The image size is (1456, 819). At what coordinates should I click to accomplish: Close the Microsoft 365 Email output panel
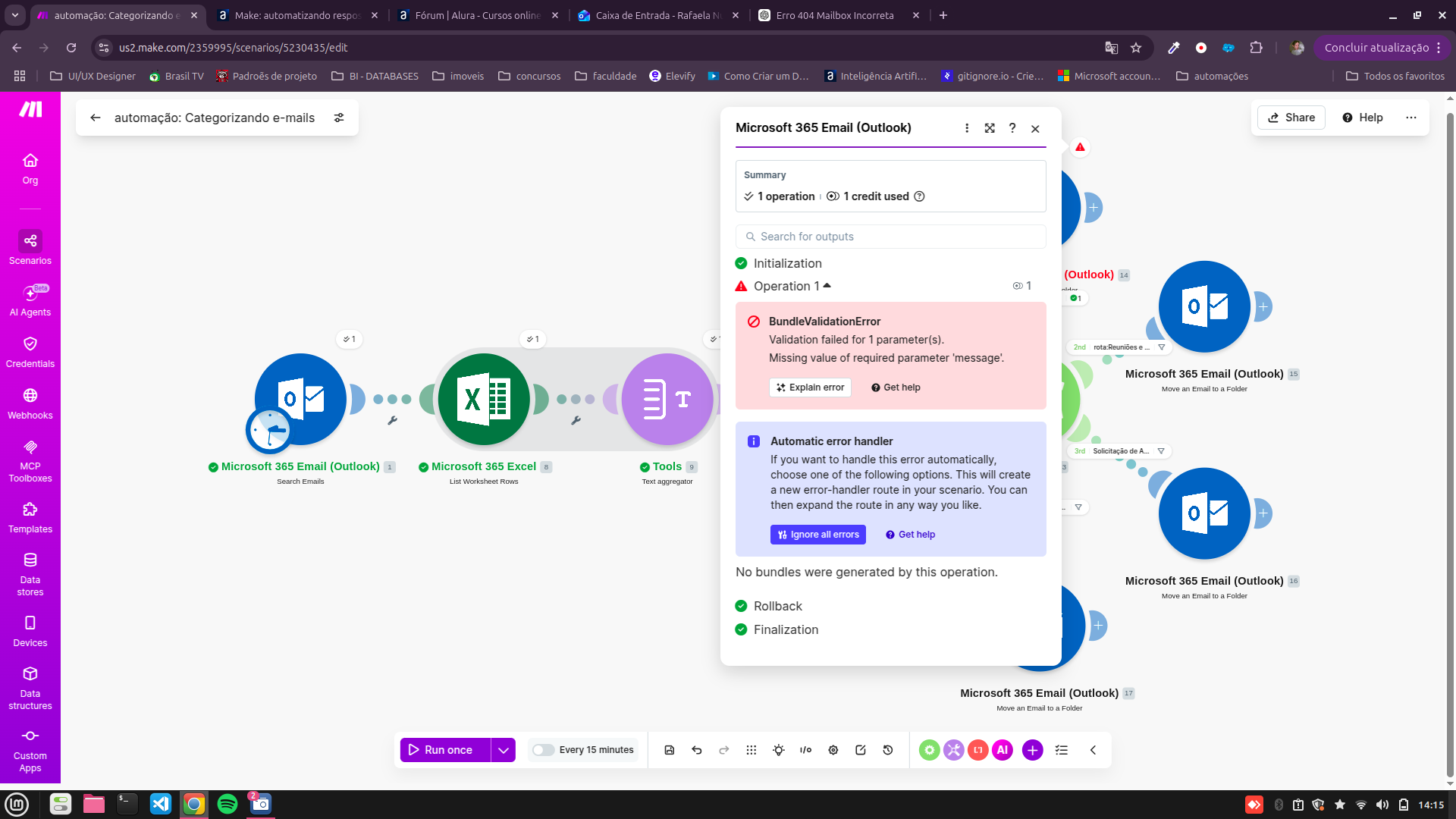point(1035,129)
